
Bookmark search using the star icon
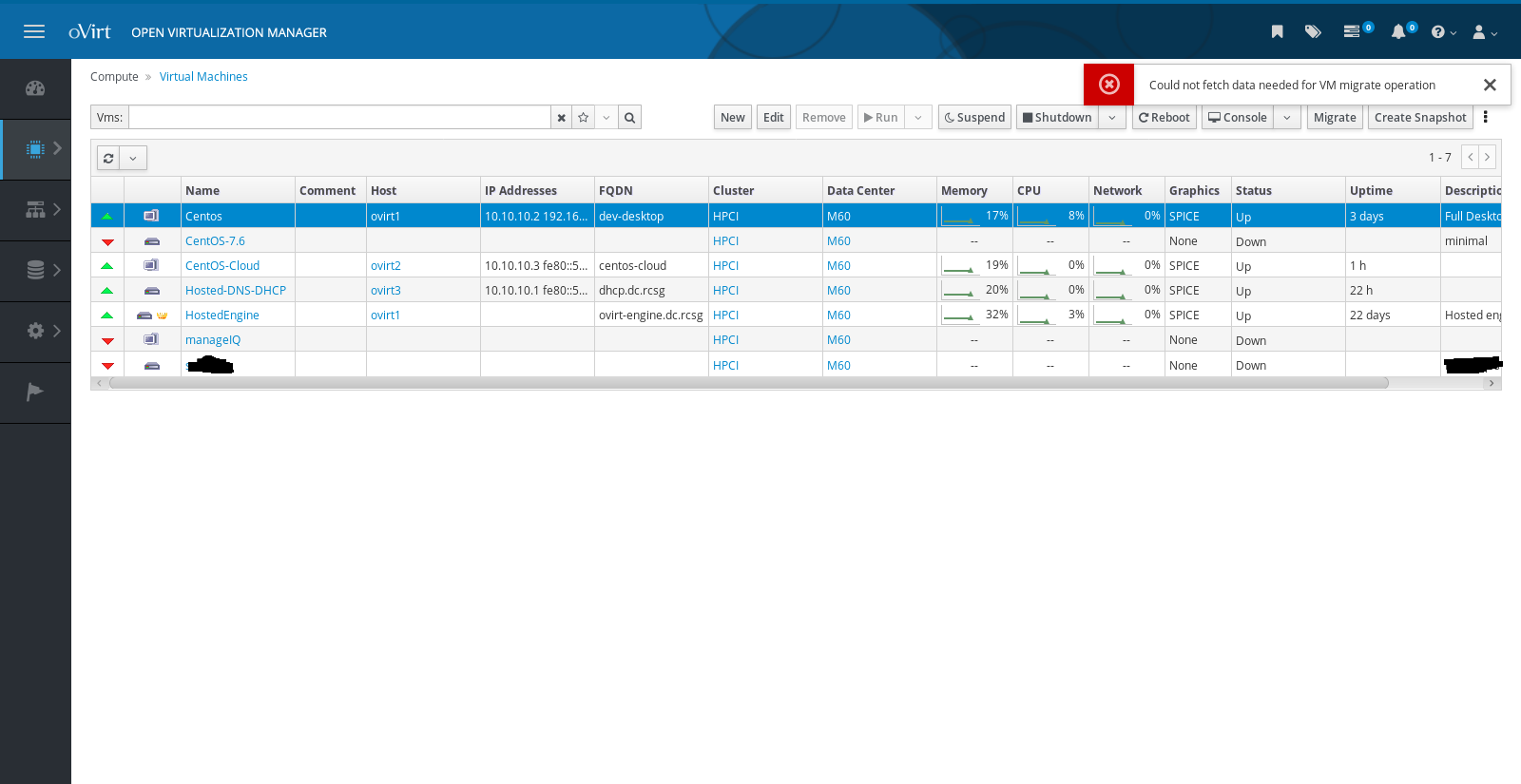click(584, 118)
